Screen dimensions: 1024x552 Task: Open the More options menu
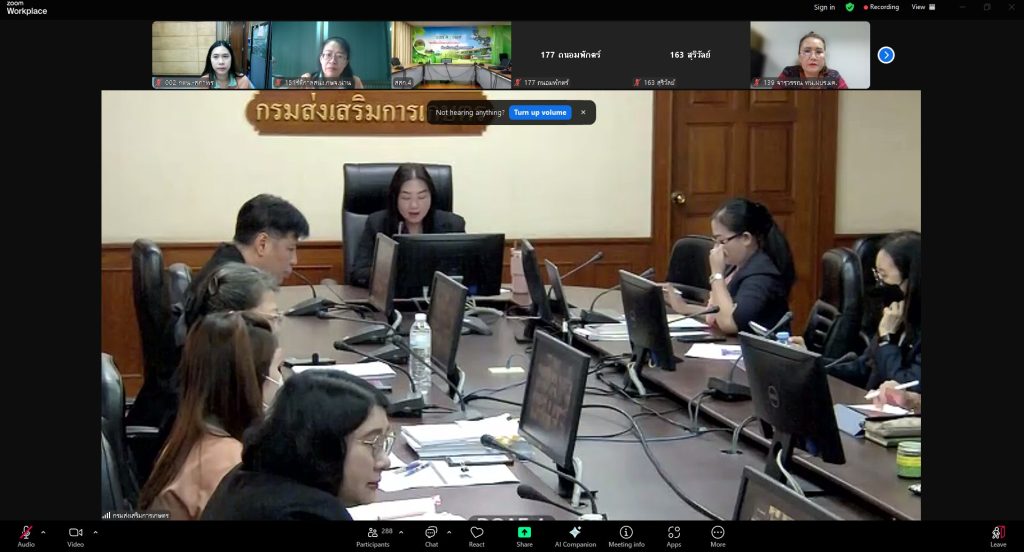(717, 533)
